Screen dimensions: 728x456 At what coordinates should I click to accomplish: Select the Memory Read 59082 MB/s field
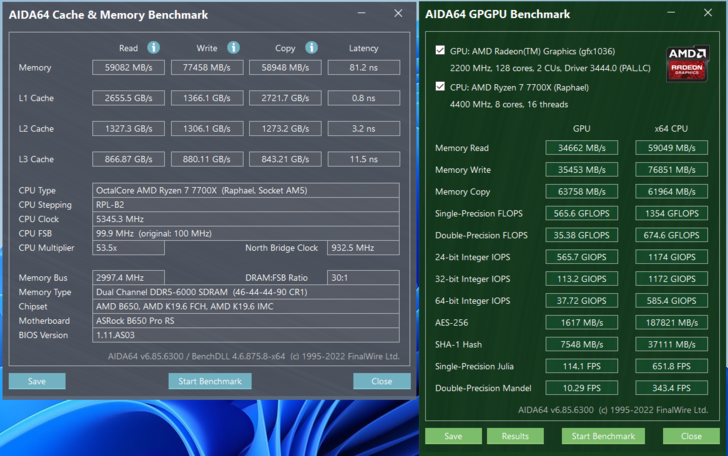(x=128, y=68)
